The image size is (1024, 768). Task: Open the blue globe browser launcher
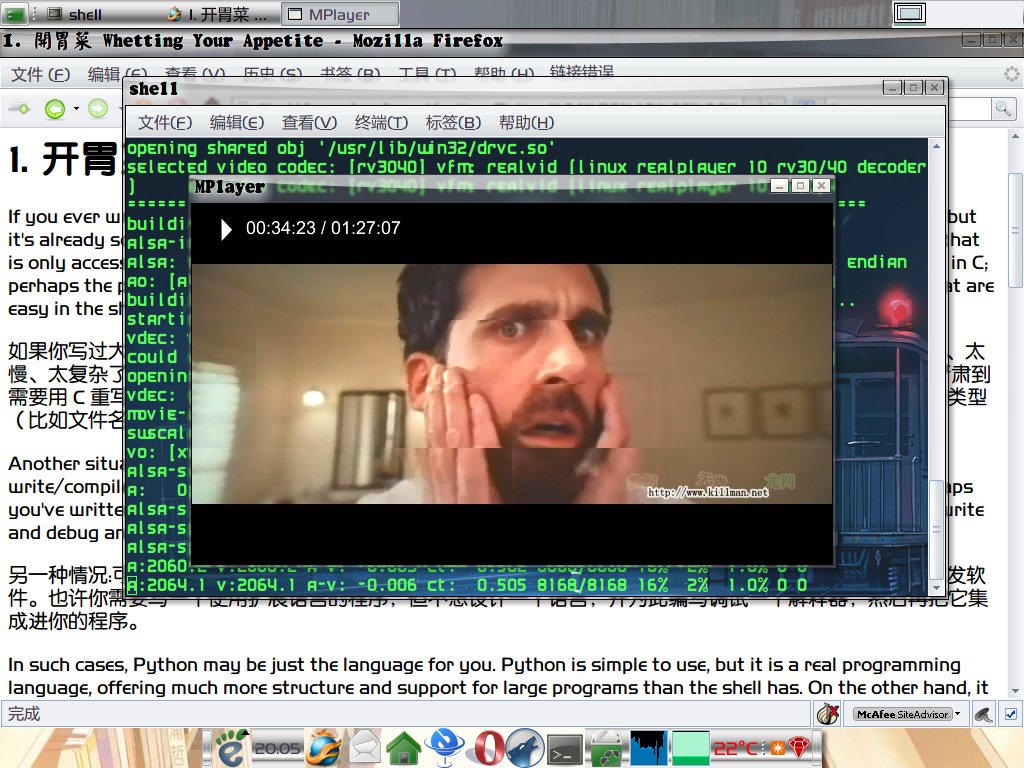(445, 748)
